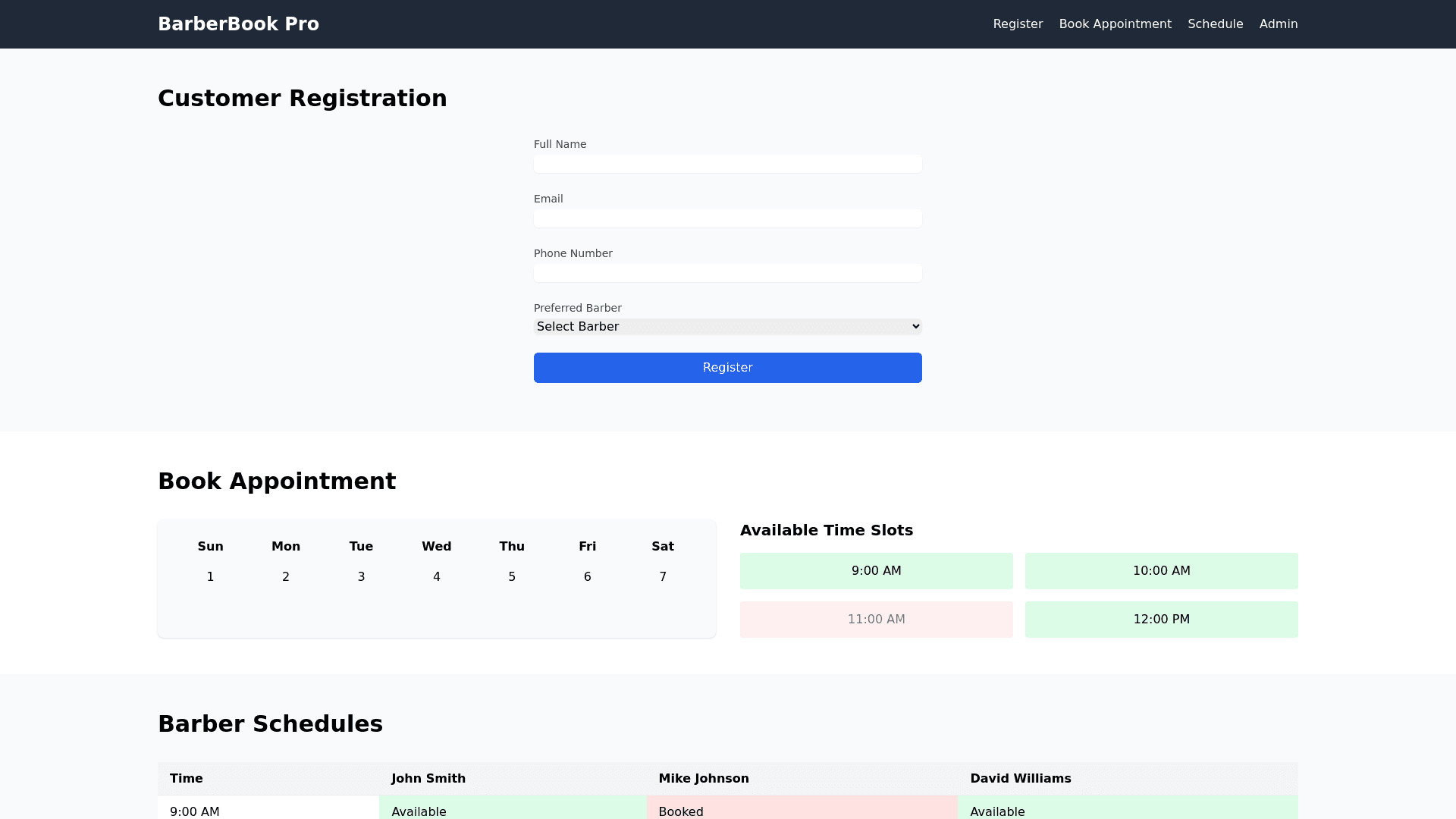The width and height of the screenshot is (1456, 819).
Task: Click the blue Register submit button
Action: click(x=727, y=368)
